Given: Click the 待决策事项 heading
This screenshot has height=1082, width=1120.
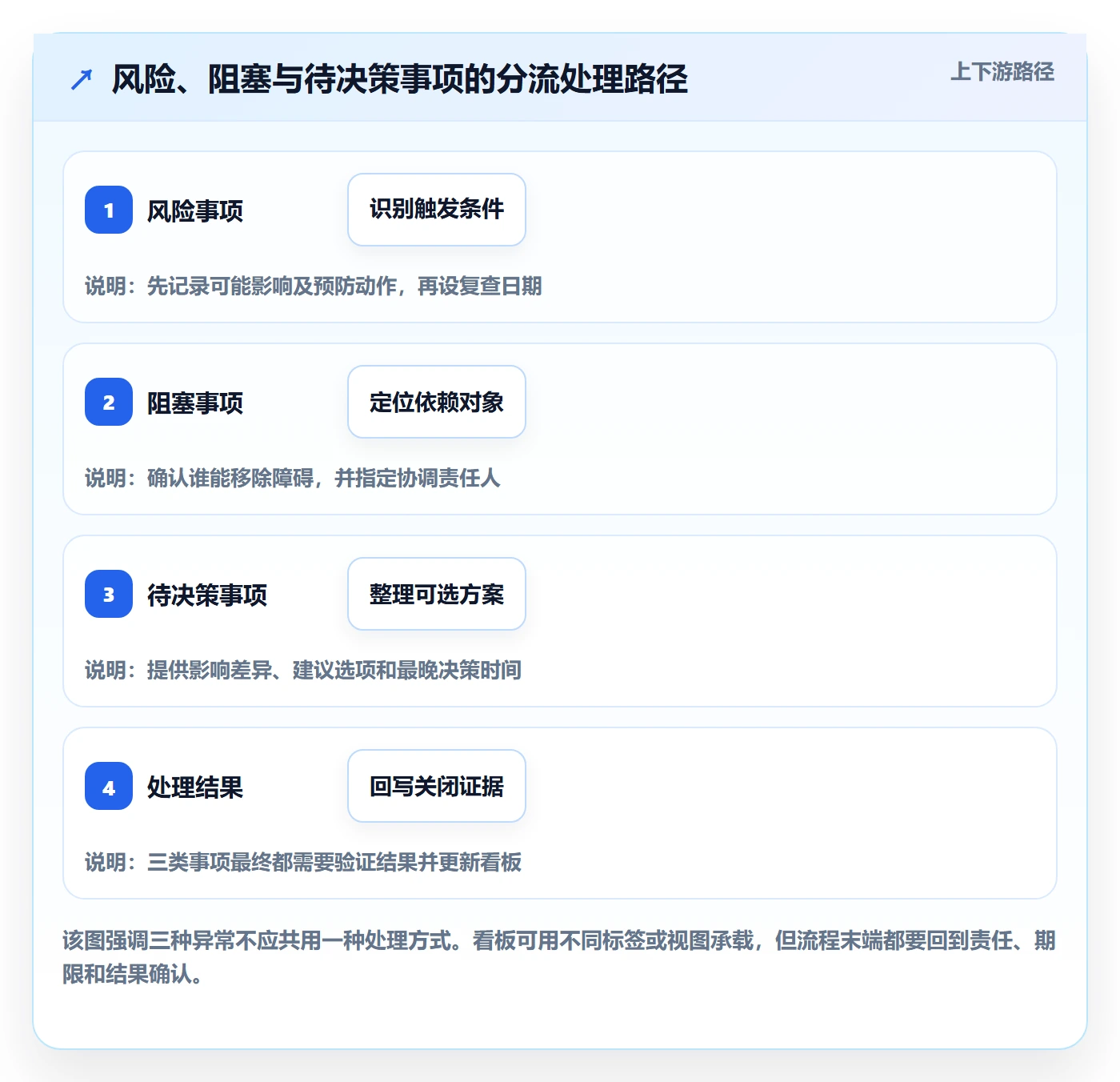Looking at the screenshot, I should click(x=207, y=595).
